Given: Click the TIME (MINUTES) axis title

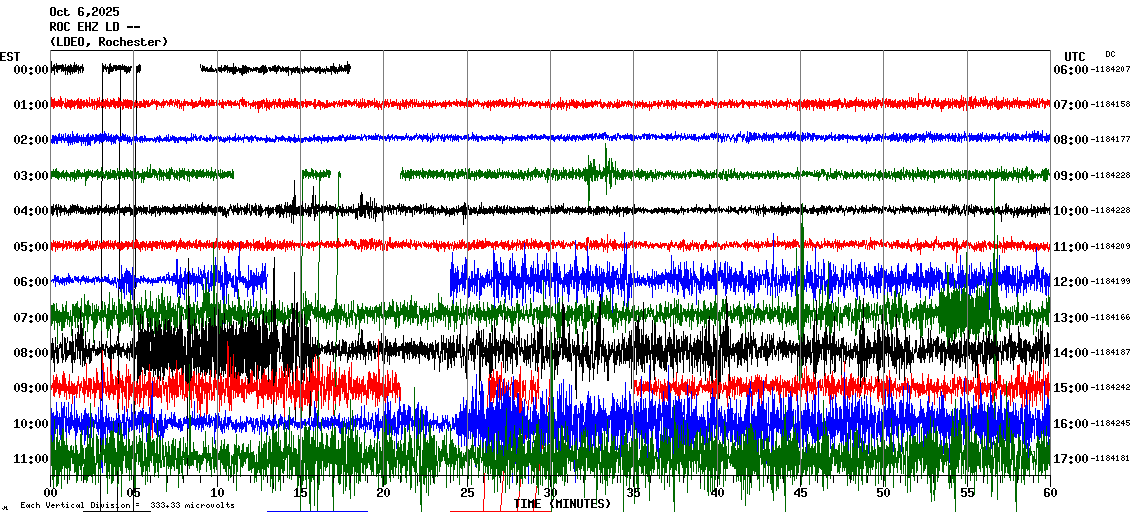Looking at the screenshot, I should click(x=562, y=504).
